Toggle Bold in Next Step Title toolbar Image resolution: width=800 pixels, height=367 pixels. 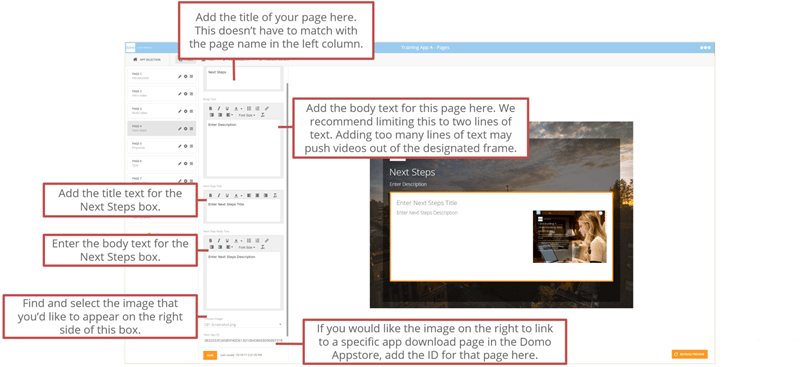pos(211,195)
